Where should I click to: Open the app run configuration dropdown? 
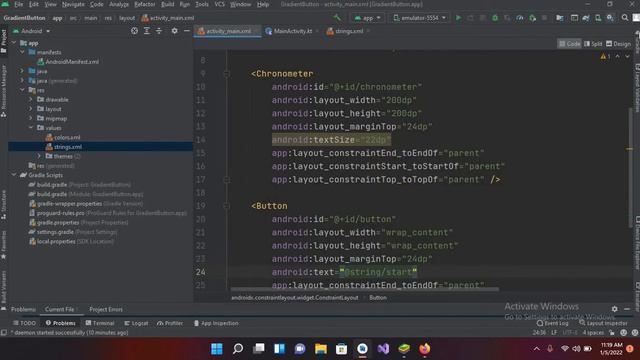[367, 18]
